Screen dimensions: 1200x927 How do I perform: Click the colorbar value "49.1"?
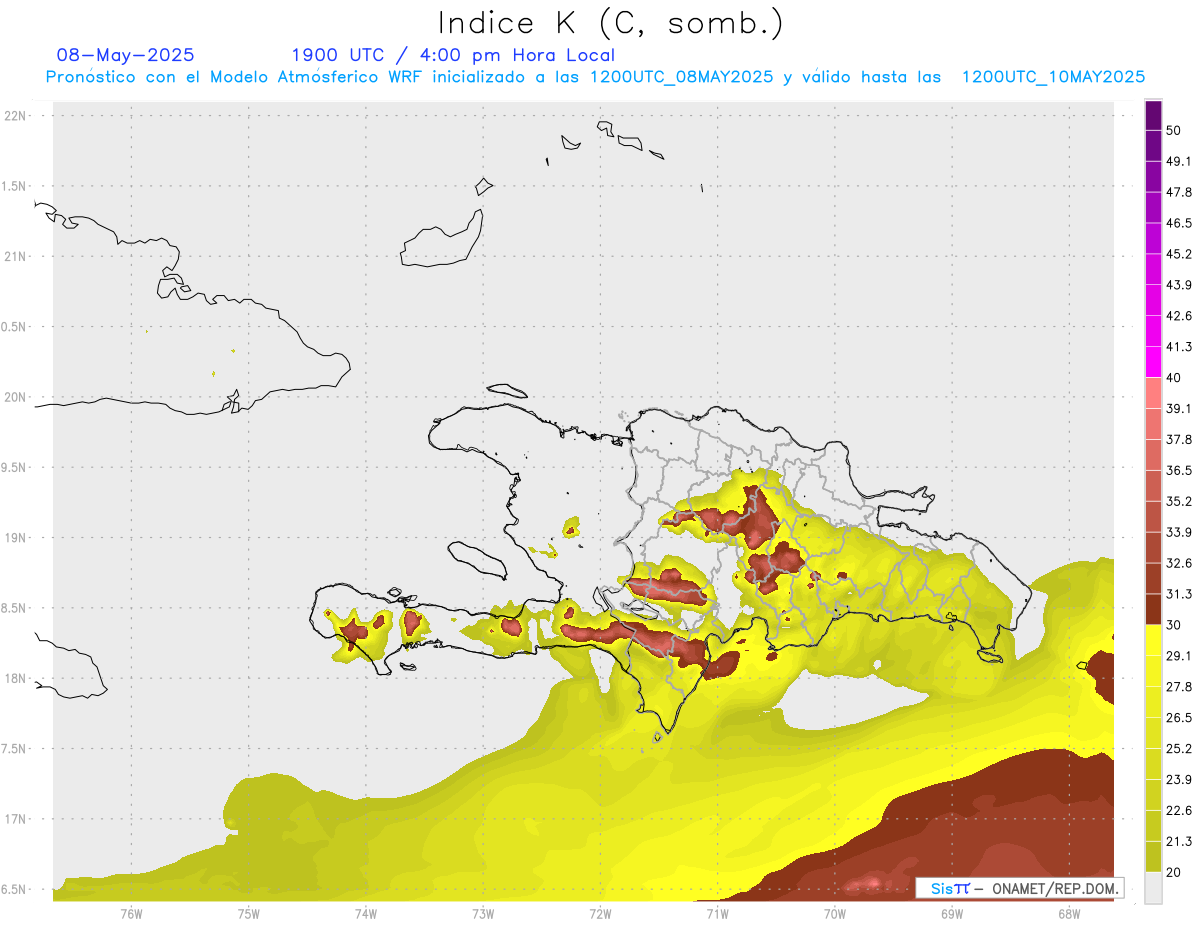pos(1179,162)
